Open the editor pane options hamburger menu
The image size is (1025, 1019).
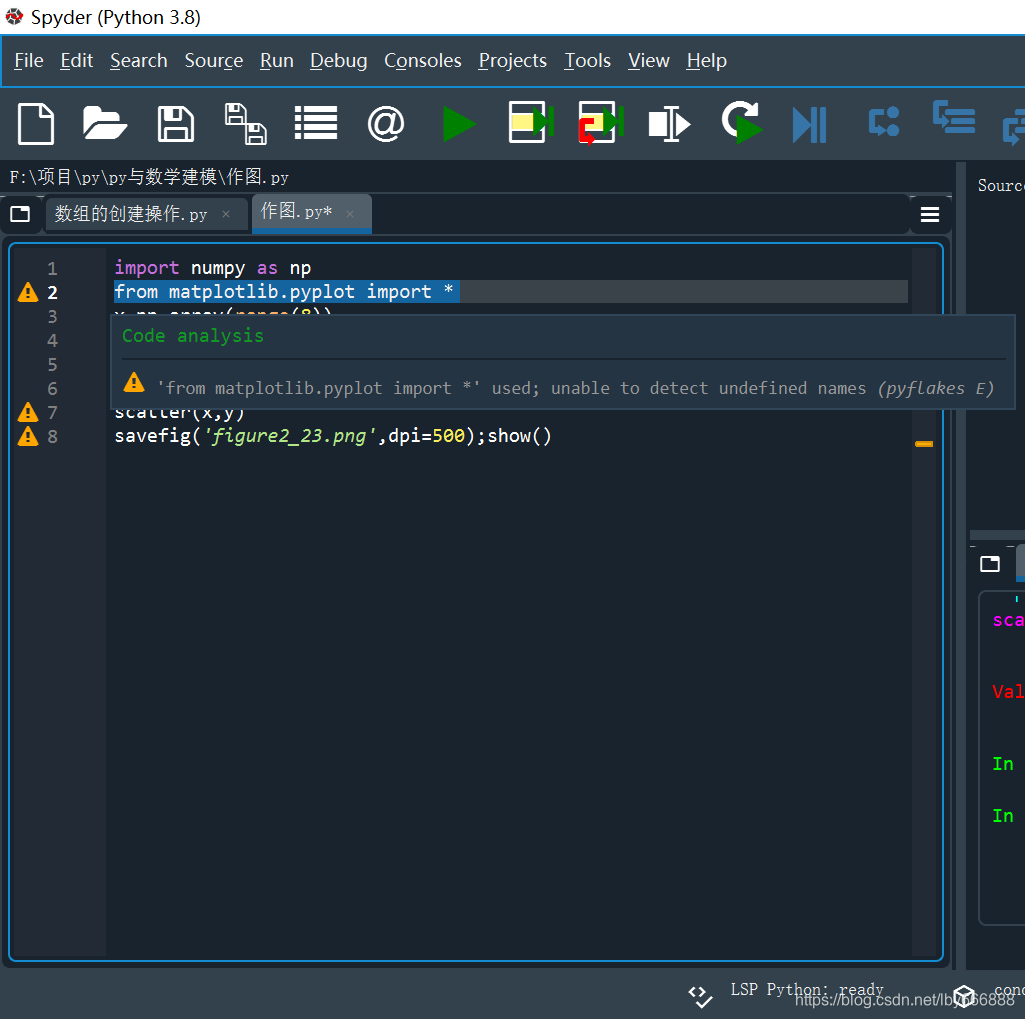tap(930, 214)
